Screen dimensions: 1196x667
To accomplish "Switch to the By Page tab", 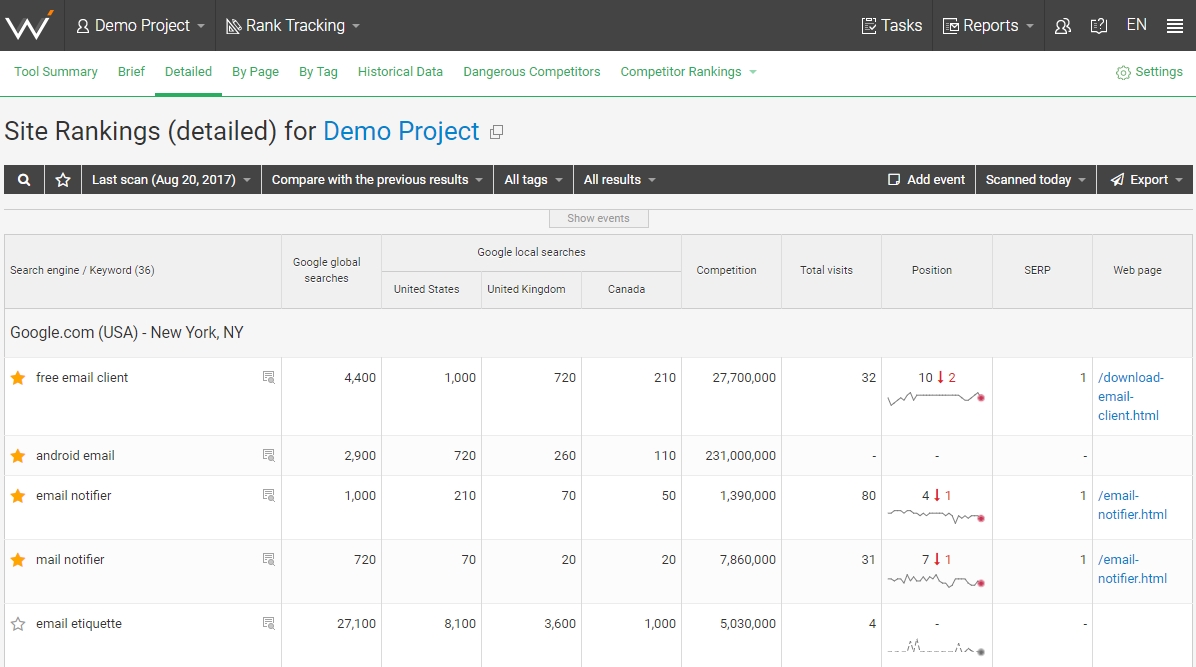I will [256, 72].
